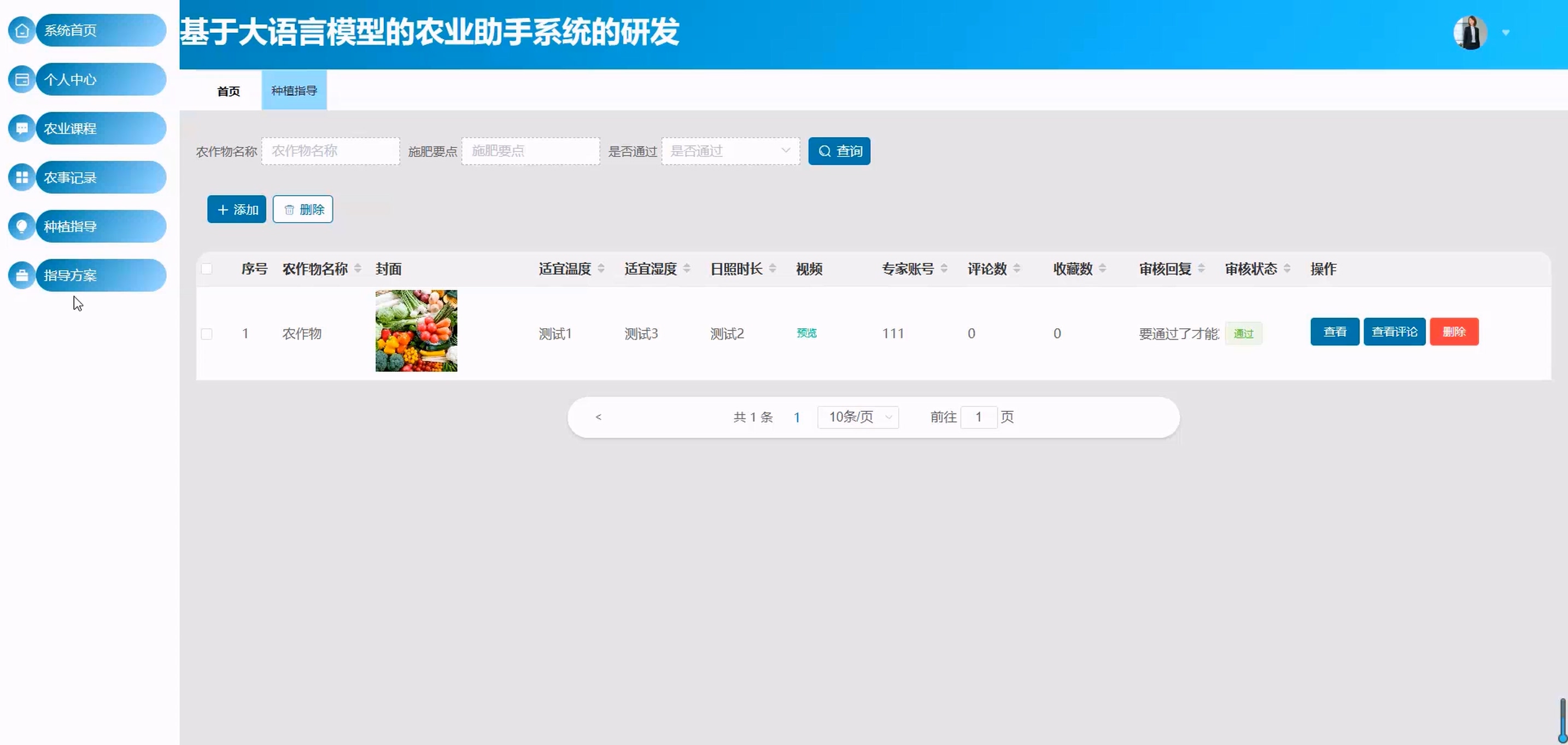Click the vertical scrollbar thumb on the right

1563,720
